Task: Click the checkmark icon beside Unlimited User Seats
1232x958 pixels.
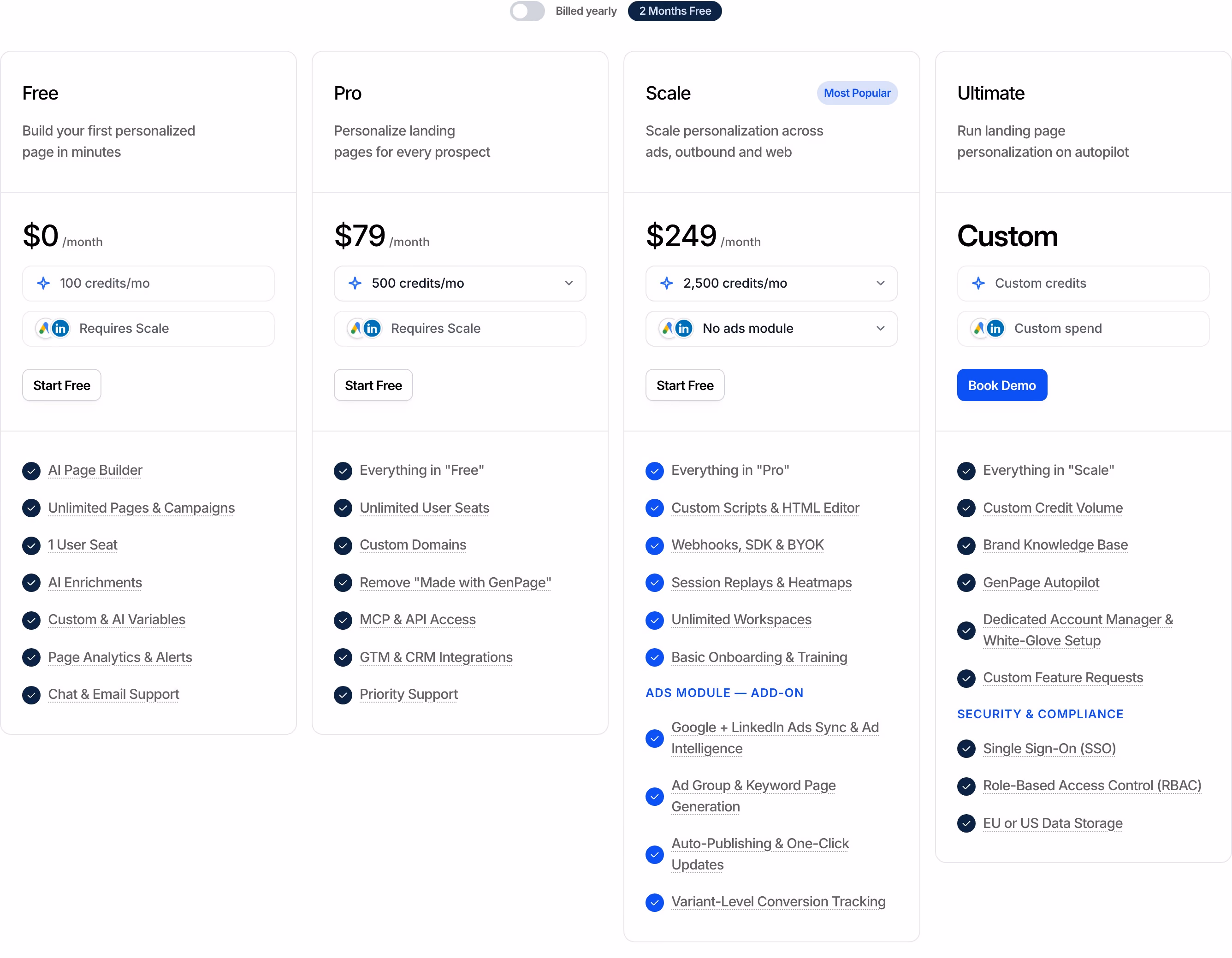Action: click(343, 509)
